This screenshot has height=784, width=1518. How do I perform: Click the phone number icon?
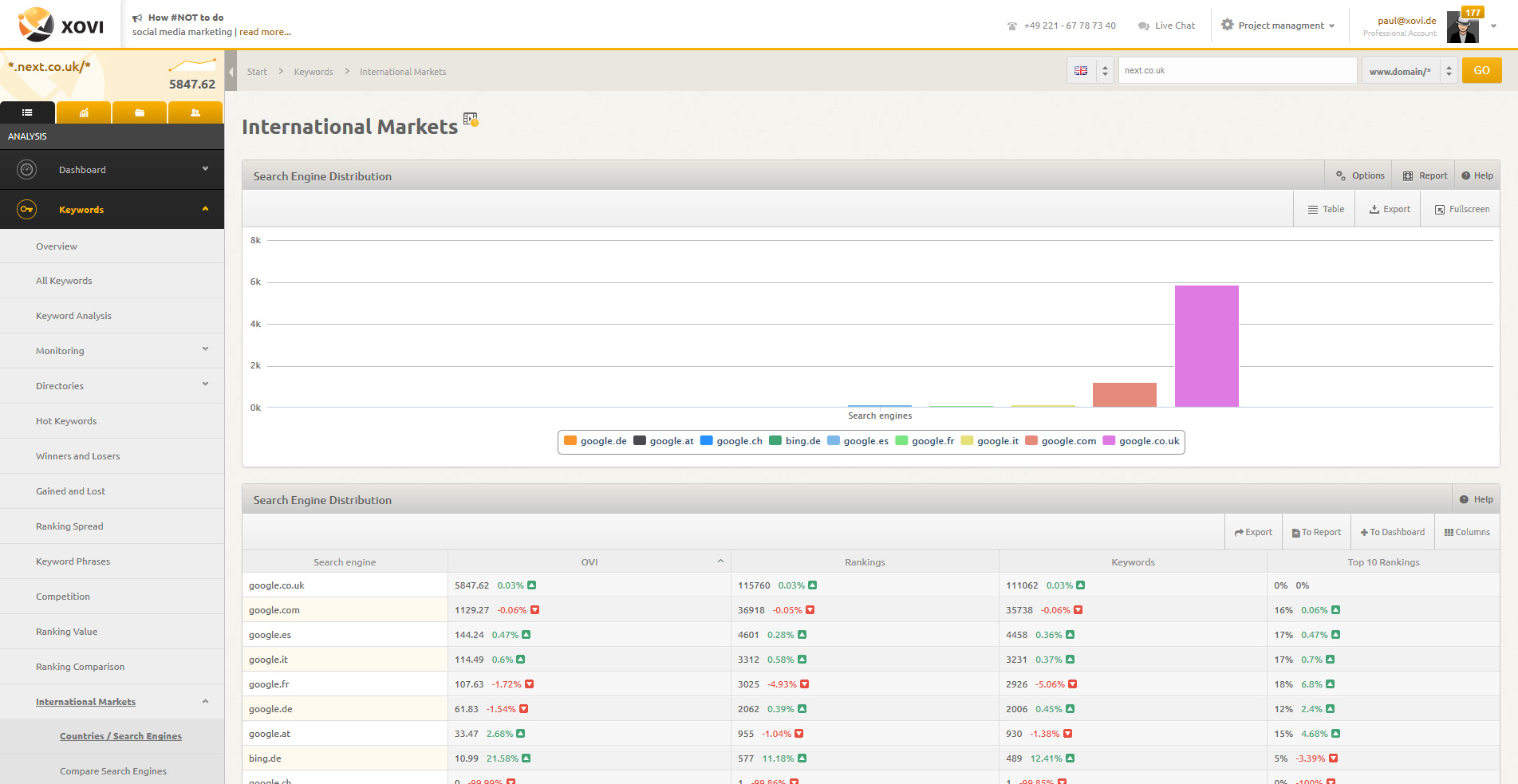[x=1012, y=26]
